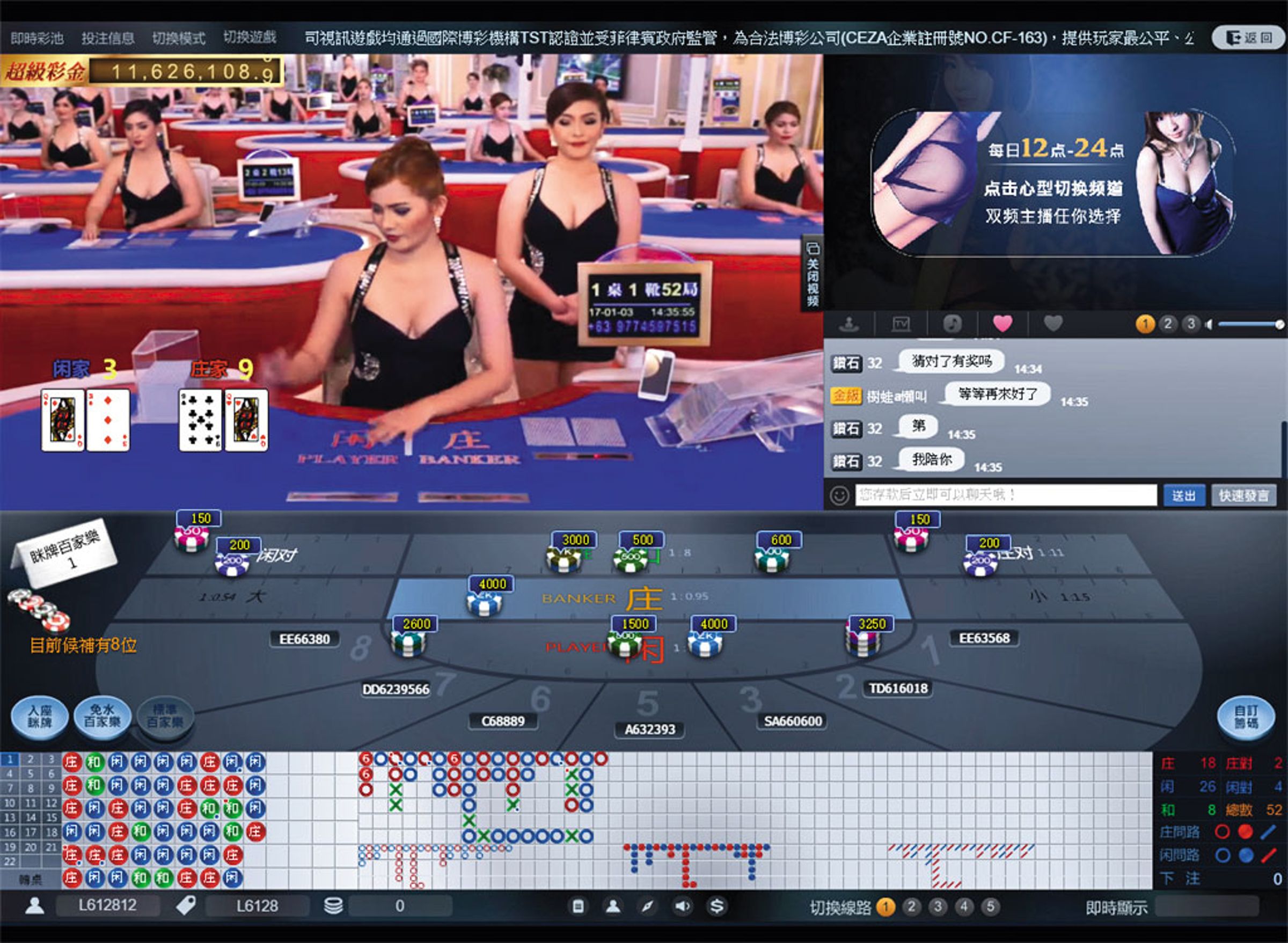Select the 免水百家樂 mode button
Screen dimensions: 1288x943
point(103,717)
